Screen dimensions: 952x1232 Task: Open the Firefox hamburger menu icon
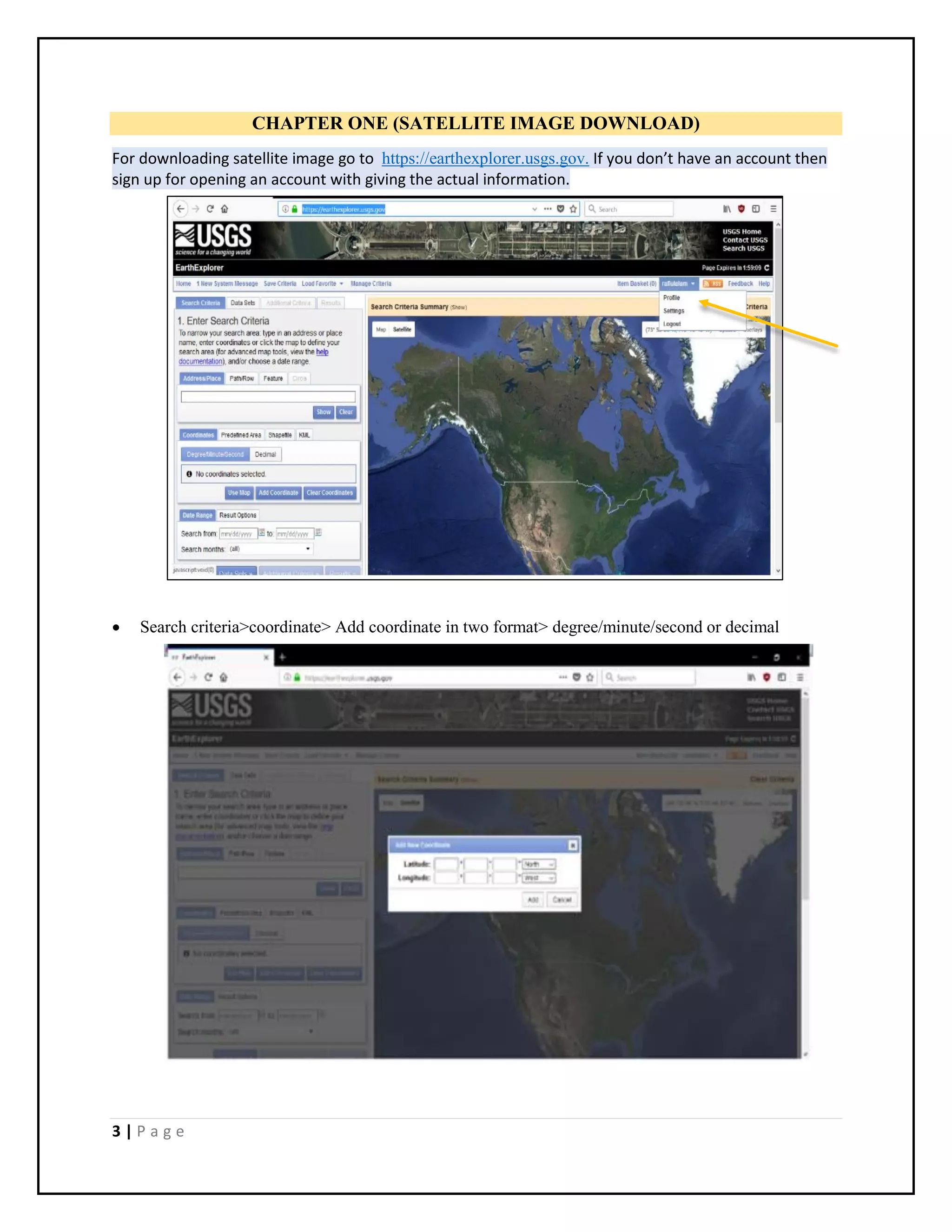point(773,209)
